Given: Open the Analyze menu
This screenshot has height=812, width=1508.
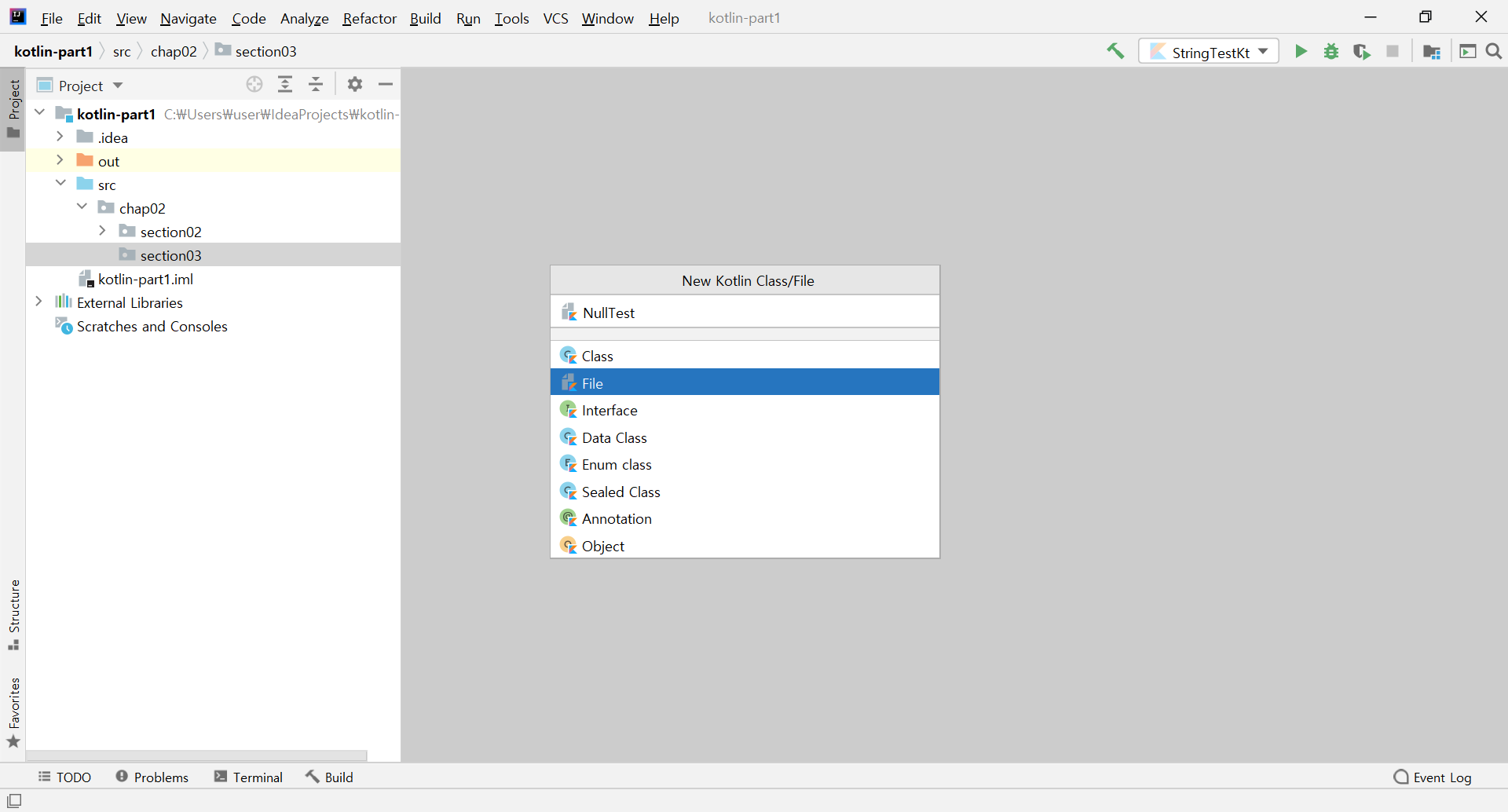Looking at the screenshot, I should 305,18.
